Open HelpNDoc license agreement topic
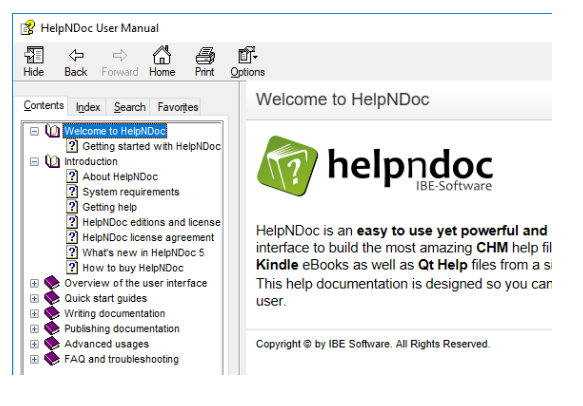The image size is (583, 406). 148,237
